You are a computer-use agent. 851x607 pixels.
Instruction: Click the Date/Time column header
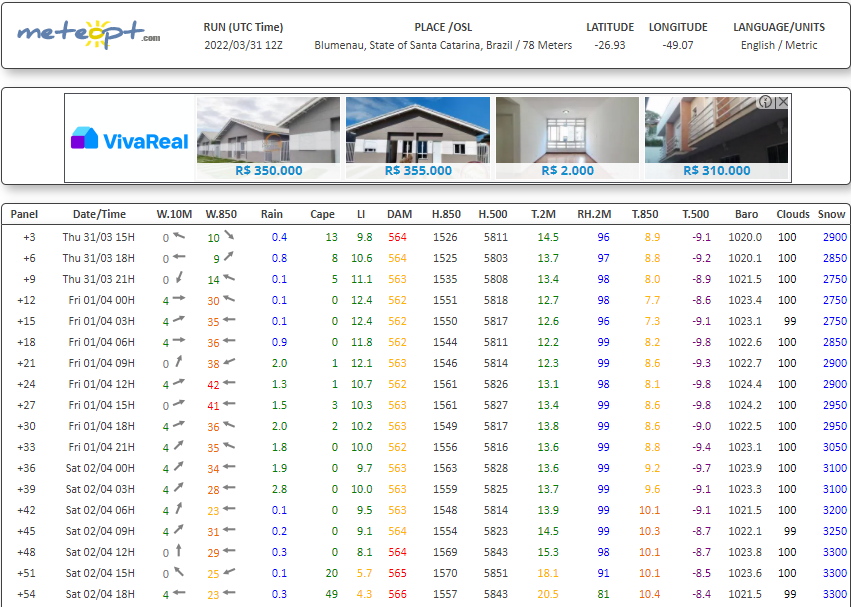coord(99,214)
